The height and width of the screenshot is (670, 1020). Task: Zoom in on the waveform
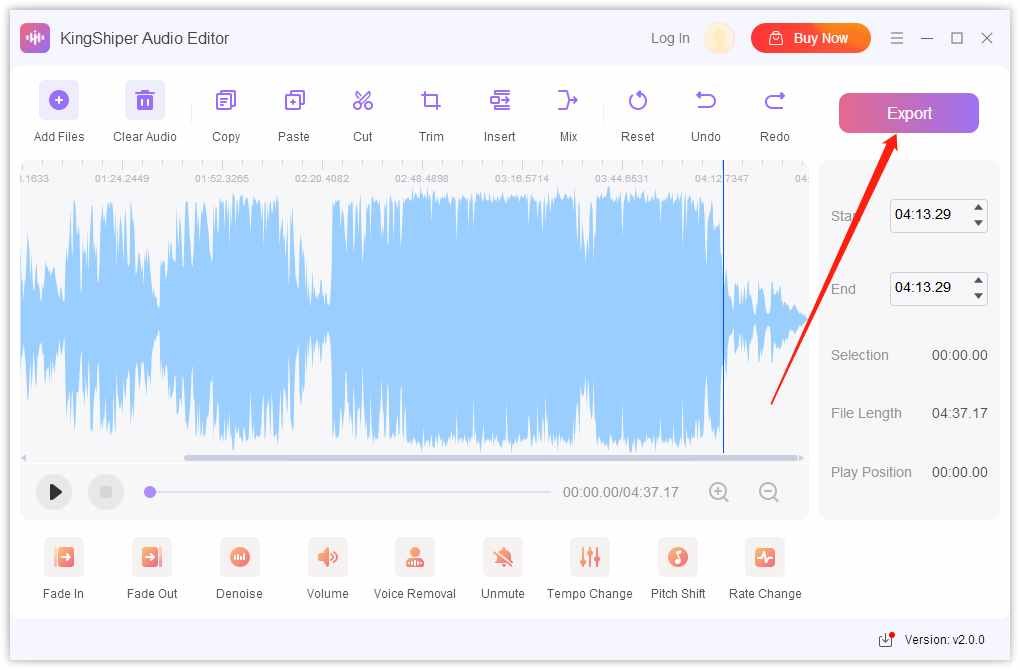[719, 492]
